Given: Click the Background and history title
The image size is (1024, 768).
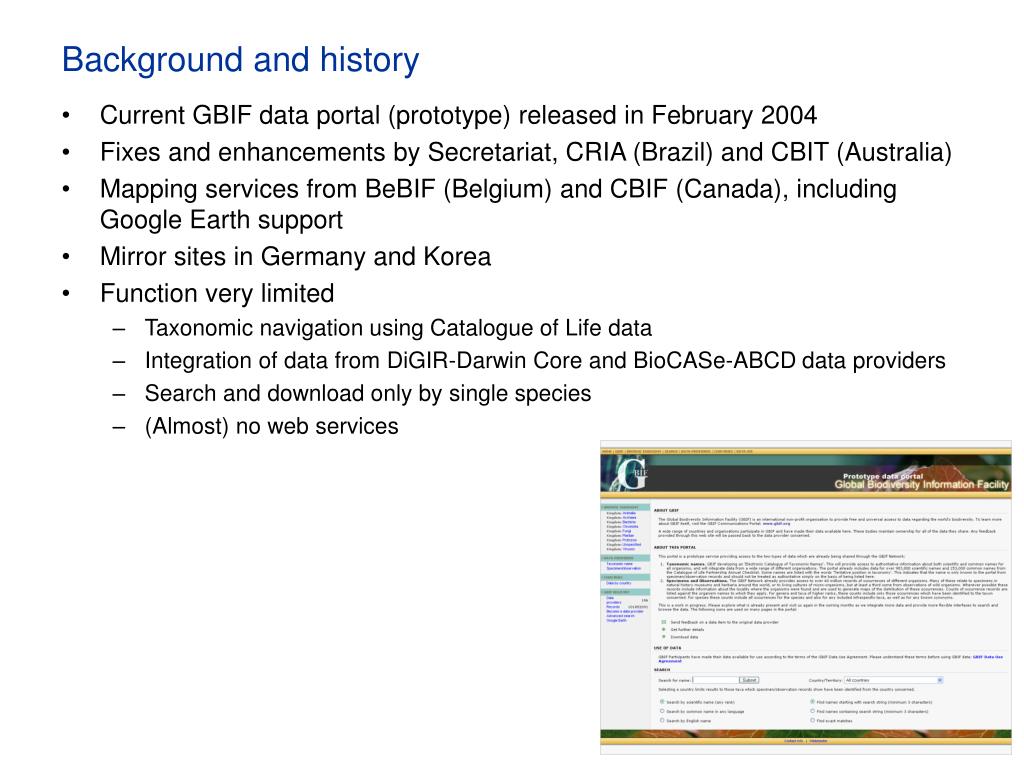Looking at the screenshot, I should pos(240,60).
